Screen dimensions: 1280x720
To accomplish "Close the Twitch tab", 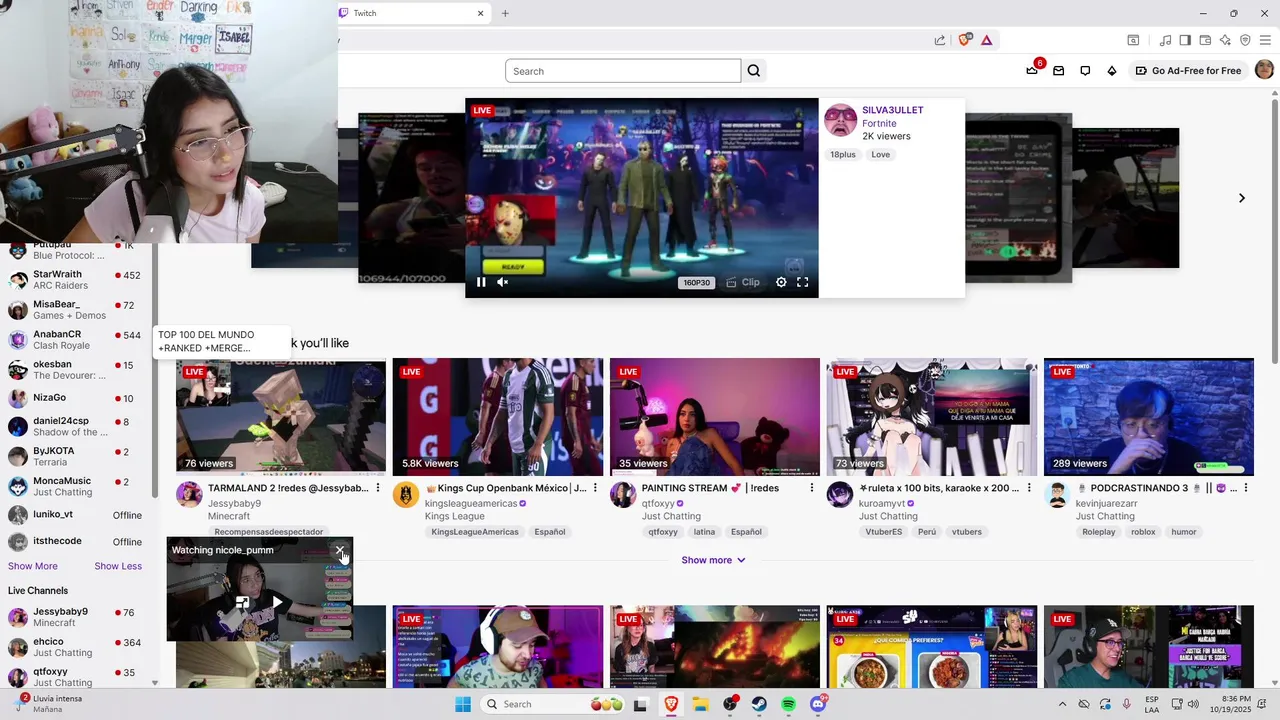I will [480, 13].
